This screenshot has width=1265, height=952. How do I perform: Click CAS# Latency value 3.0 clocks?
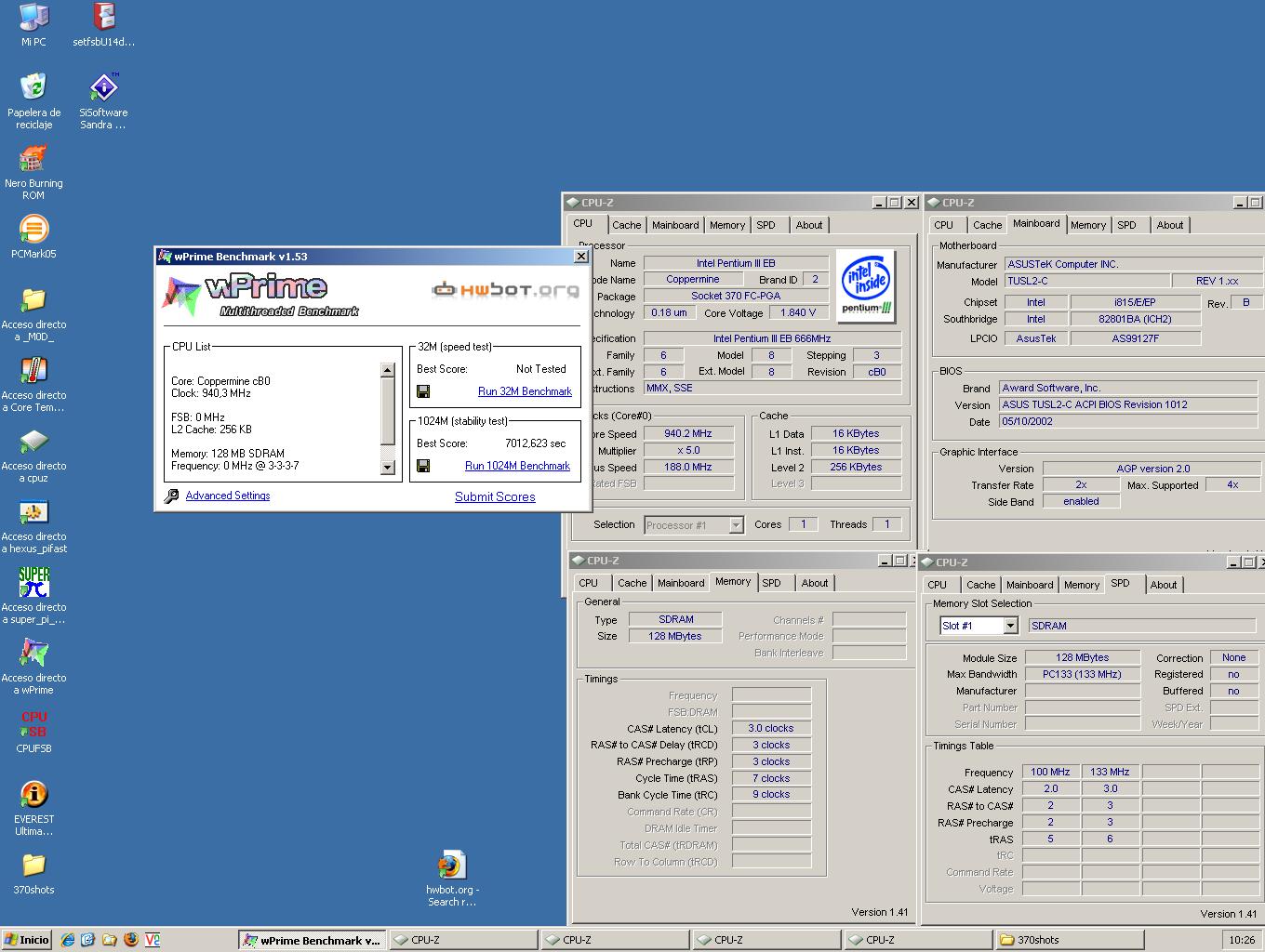(771, 729)
